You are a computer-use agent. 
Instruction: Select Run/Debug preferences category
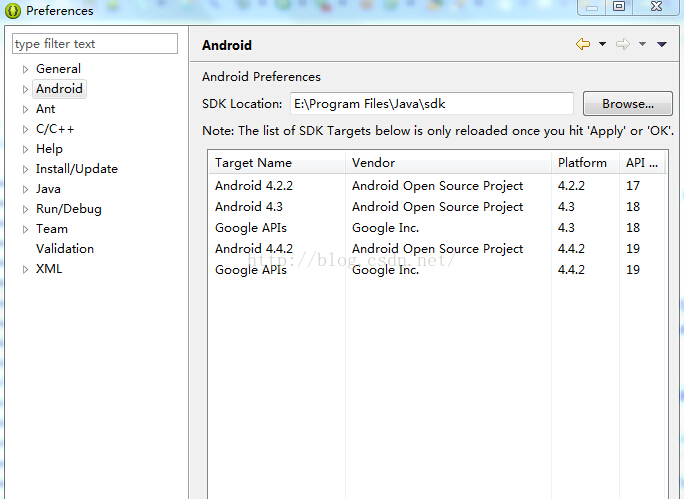point(69,209)
